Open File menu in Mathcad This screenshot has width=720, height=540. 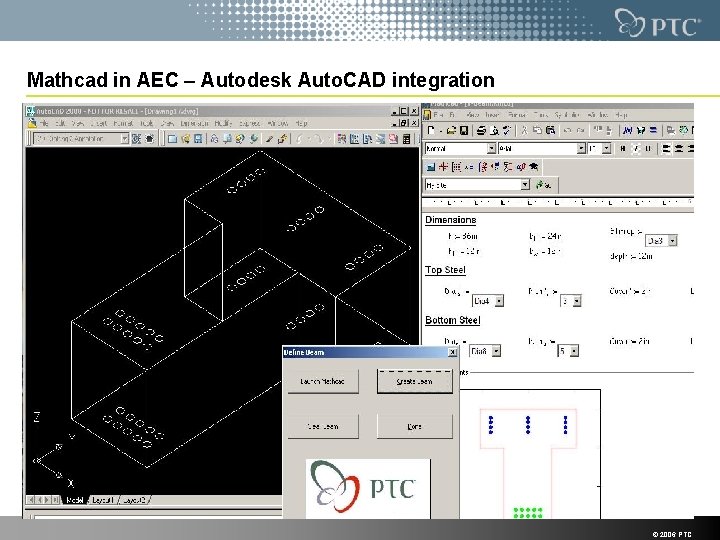click(438, 115)
